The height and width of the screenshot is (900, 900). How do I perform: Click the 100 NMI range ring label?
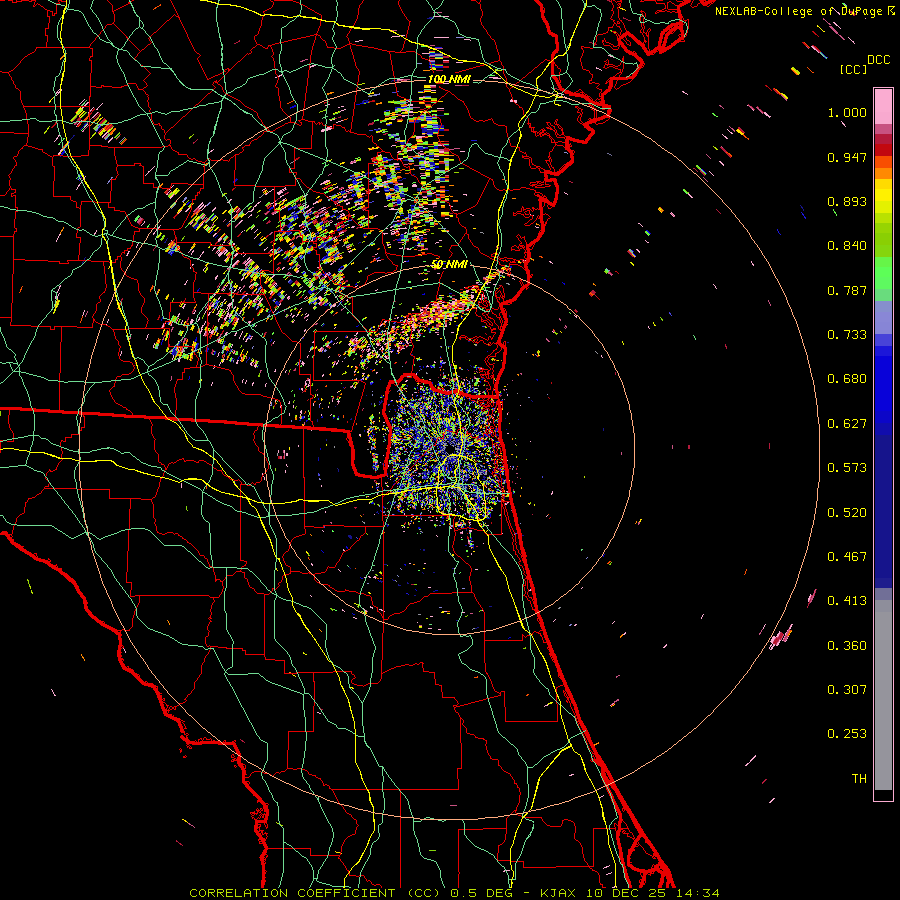[x=449, y=79]
